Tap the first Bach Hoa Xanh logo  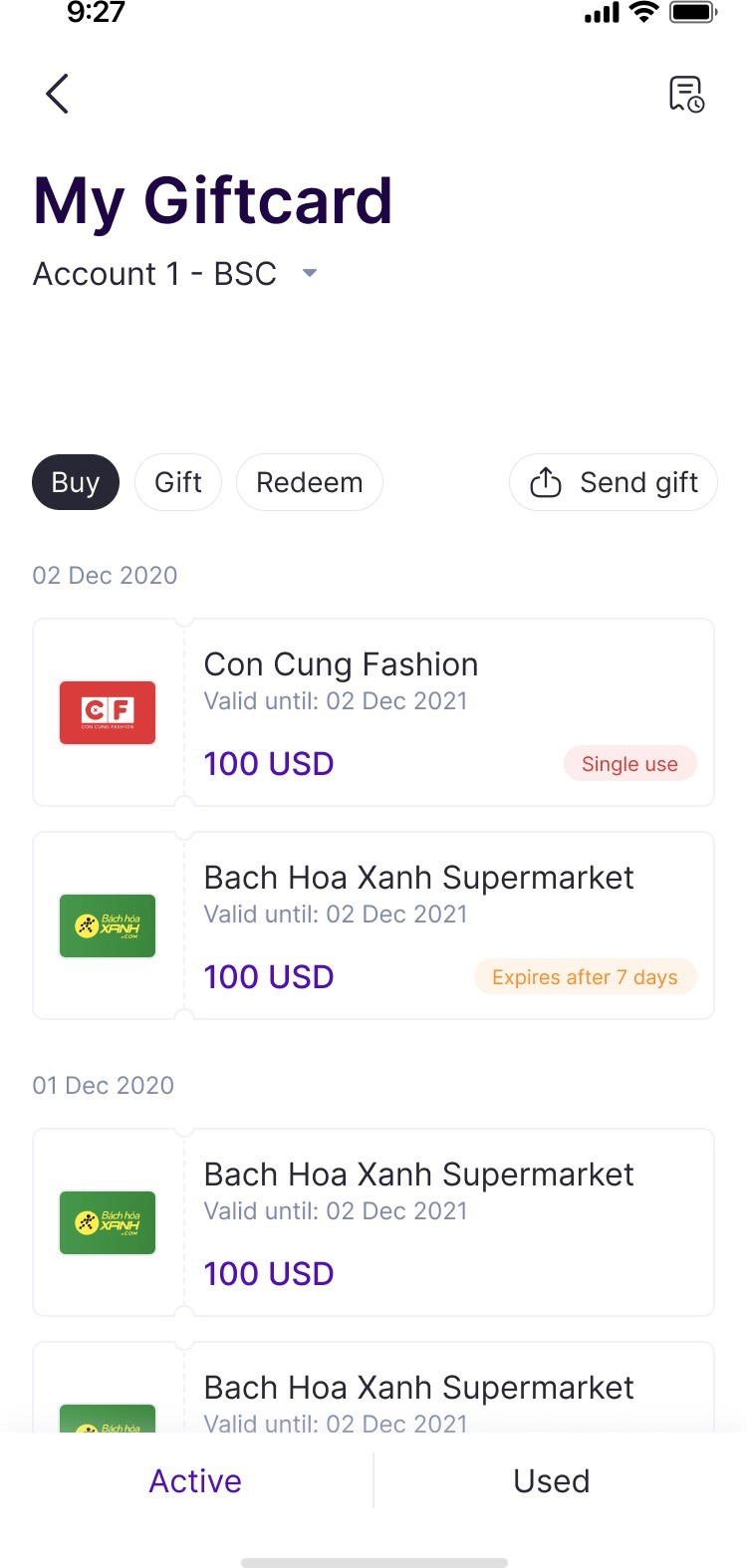pos(108,925)
